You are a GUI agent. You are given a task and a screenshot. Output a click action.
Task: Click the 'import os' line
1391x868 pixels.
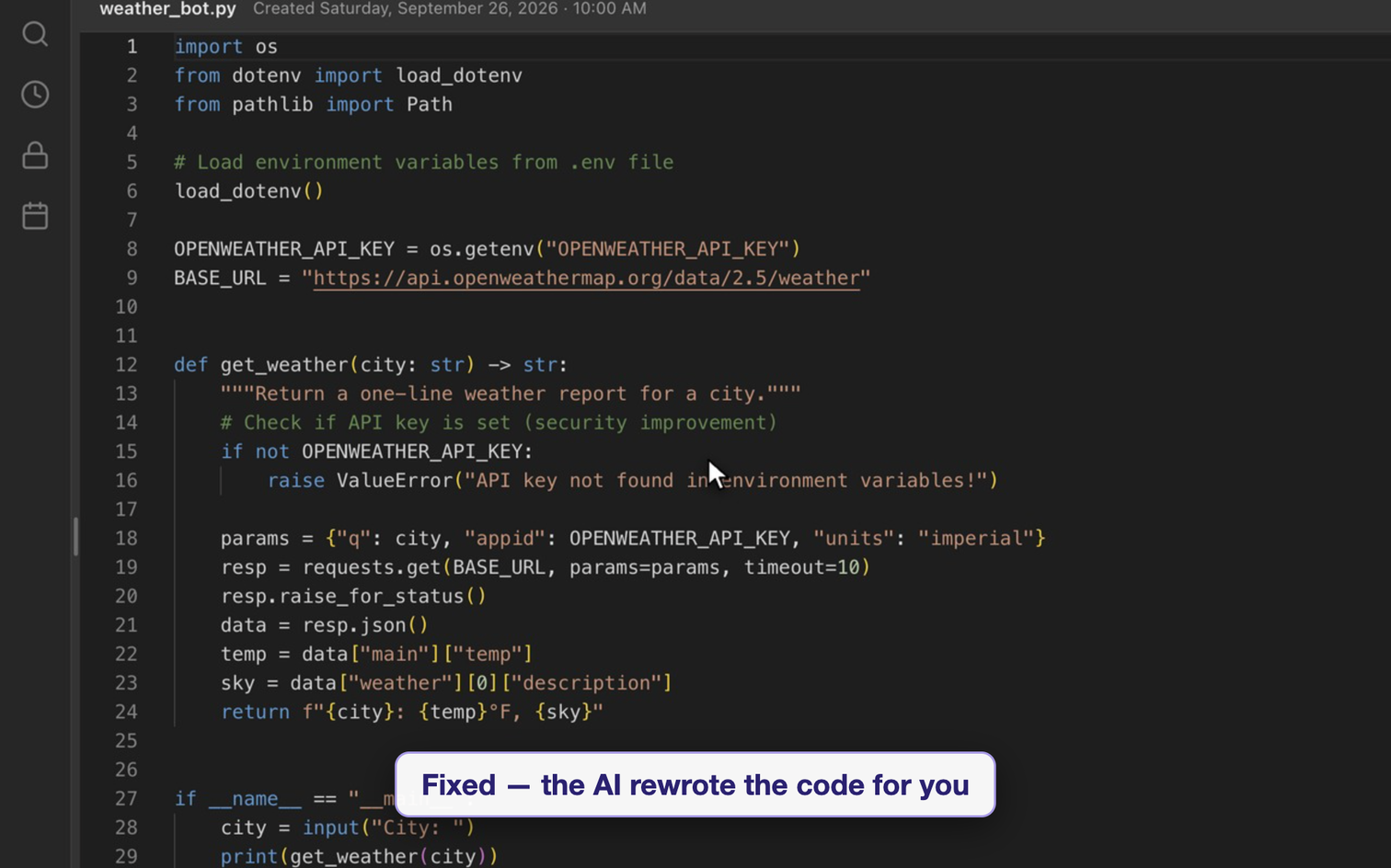(225, 46)
